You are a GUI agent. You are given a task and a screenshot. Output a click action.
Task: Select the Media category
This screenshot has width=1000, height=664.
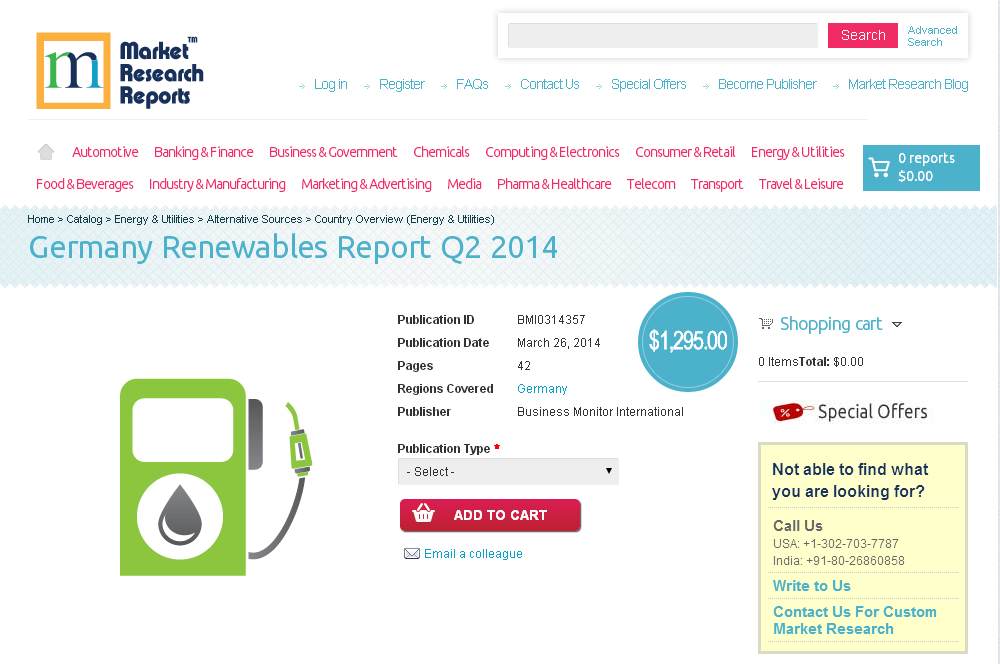464,184
